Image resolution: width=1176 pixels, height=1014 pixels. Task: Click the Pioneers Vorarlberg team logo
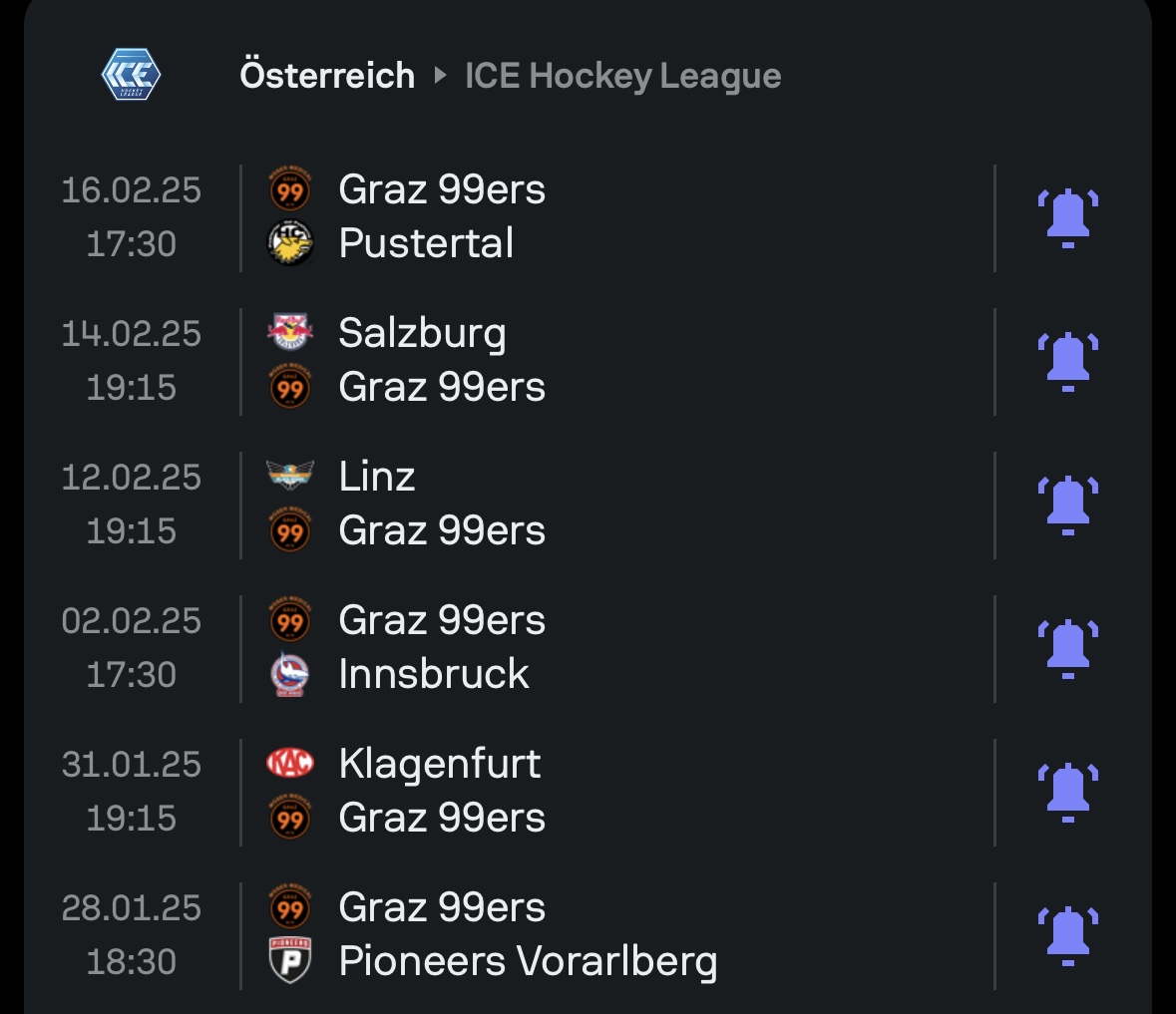(290, 961)
